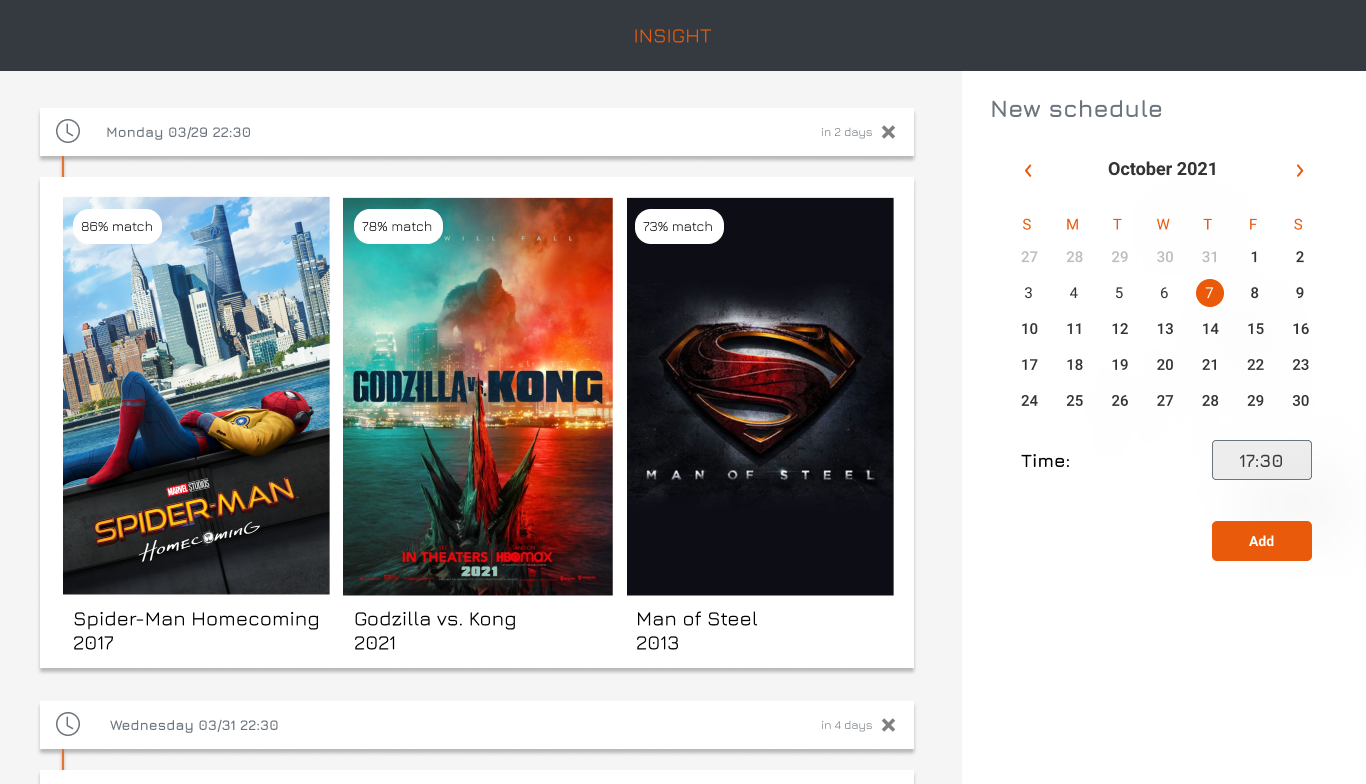Click the INSIGHT header title
The width and height of the screenshot is (1366, 784).
click(x=672, y=36)
